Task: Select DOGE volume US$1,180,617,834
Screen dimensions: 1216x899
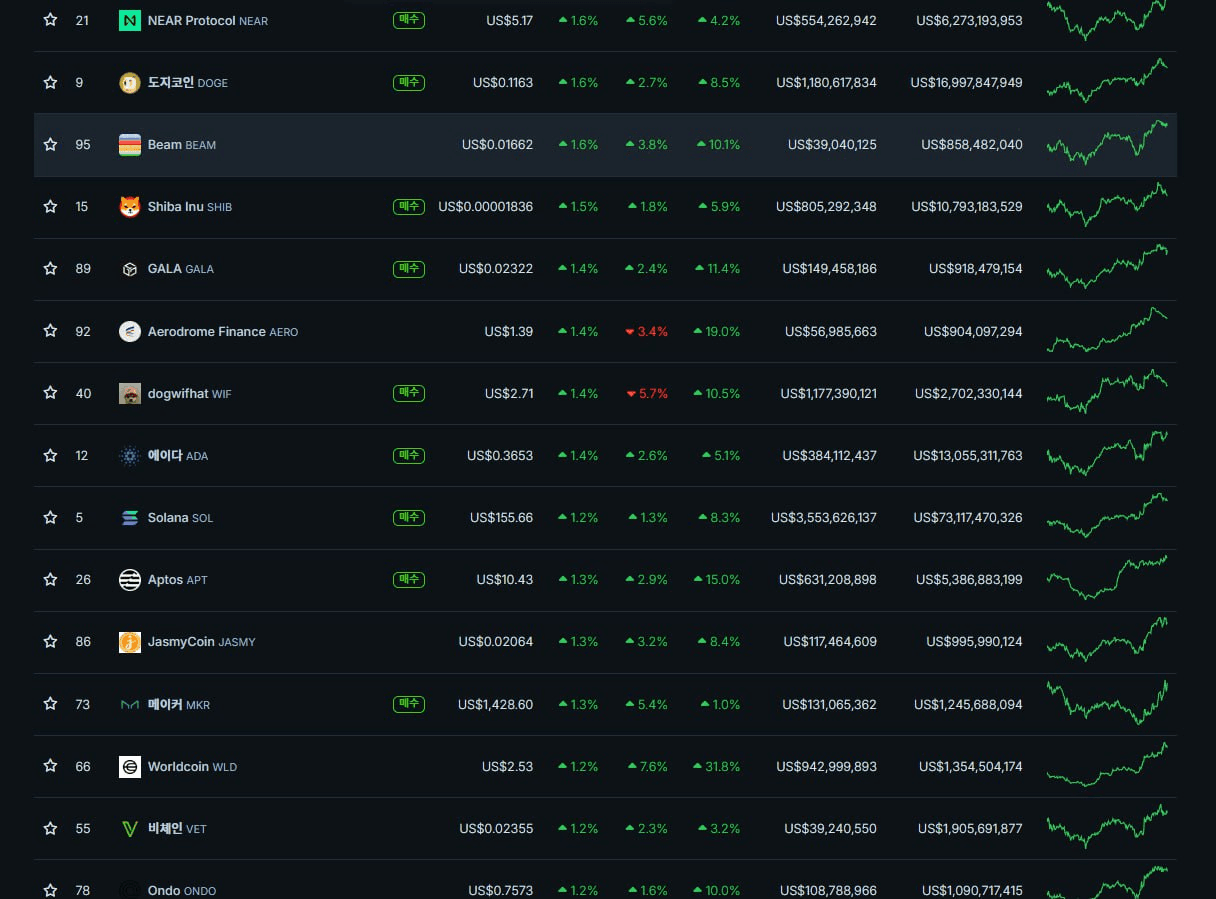Action: (x=826, y=82)
